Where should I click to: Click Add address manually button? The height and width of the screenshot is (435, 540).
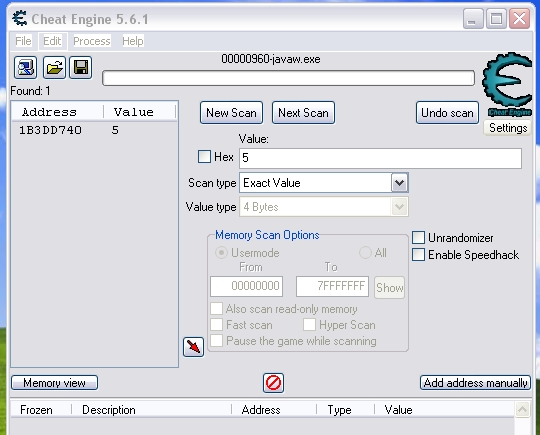click(x=475, y=383)
